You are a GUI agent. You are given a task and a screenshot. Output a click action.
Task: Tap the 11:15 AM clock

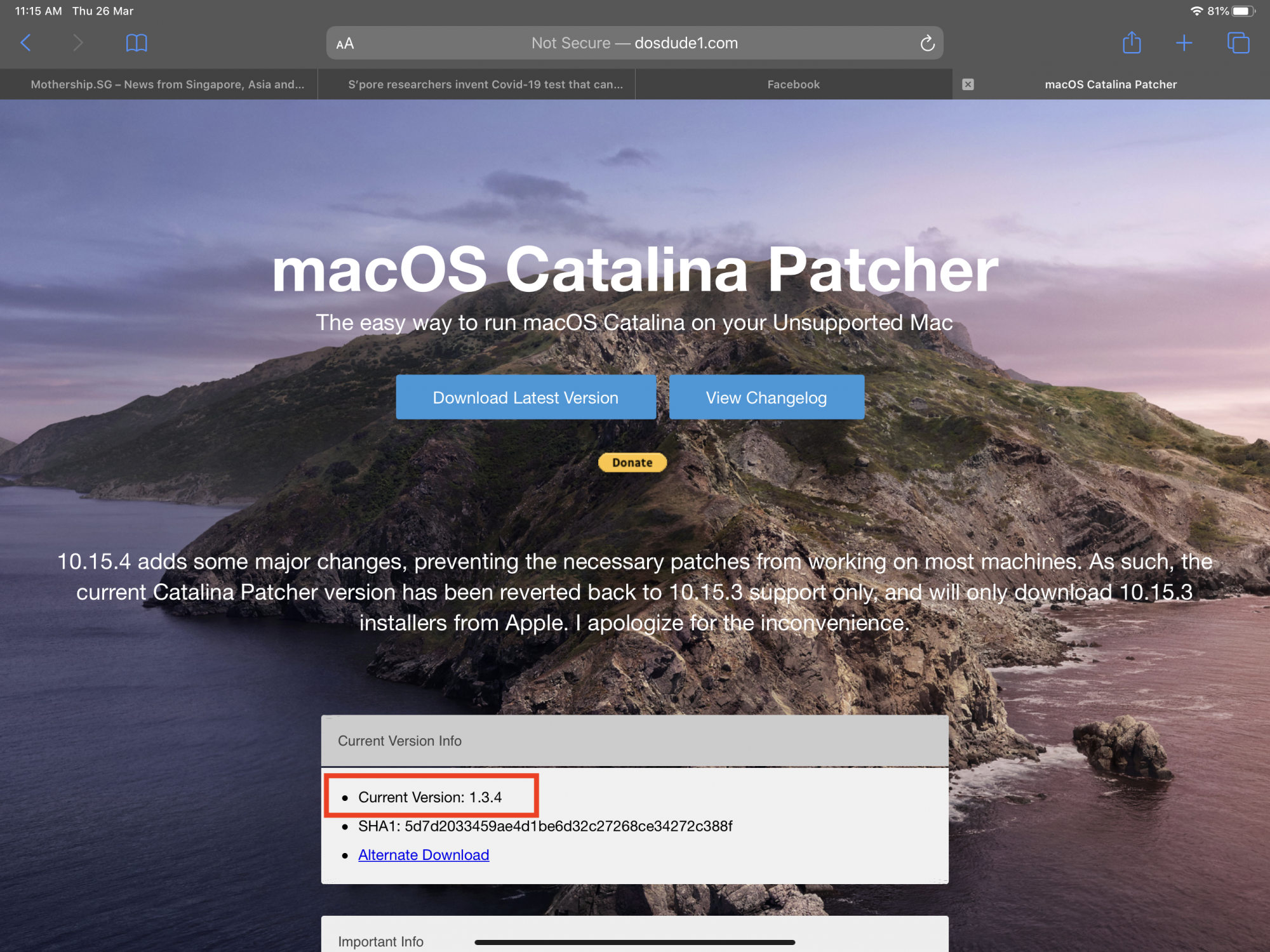point(38,11)
